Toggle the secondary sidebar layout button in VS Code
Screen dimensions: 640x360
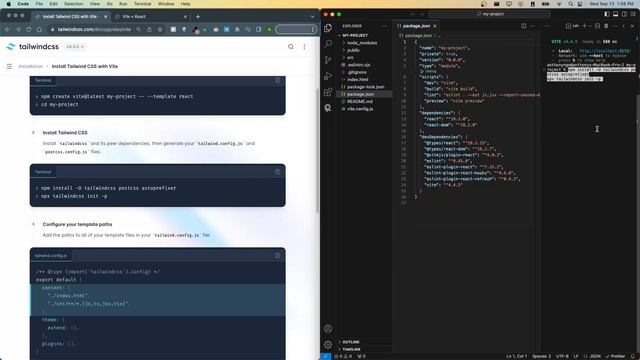click(x=624, y=14)
